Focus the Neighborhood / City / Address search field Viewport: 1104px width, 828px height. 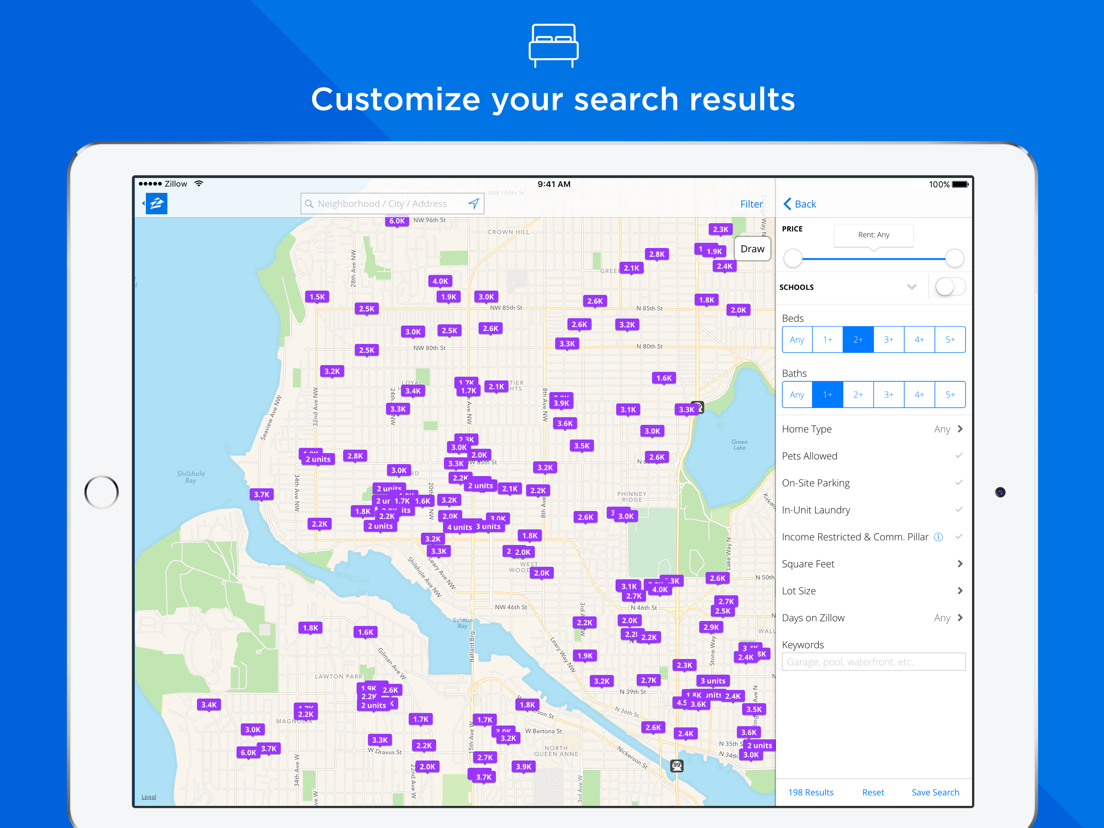[x=392, y=203]
